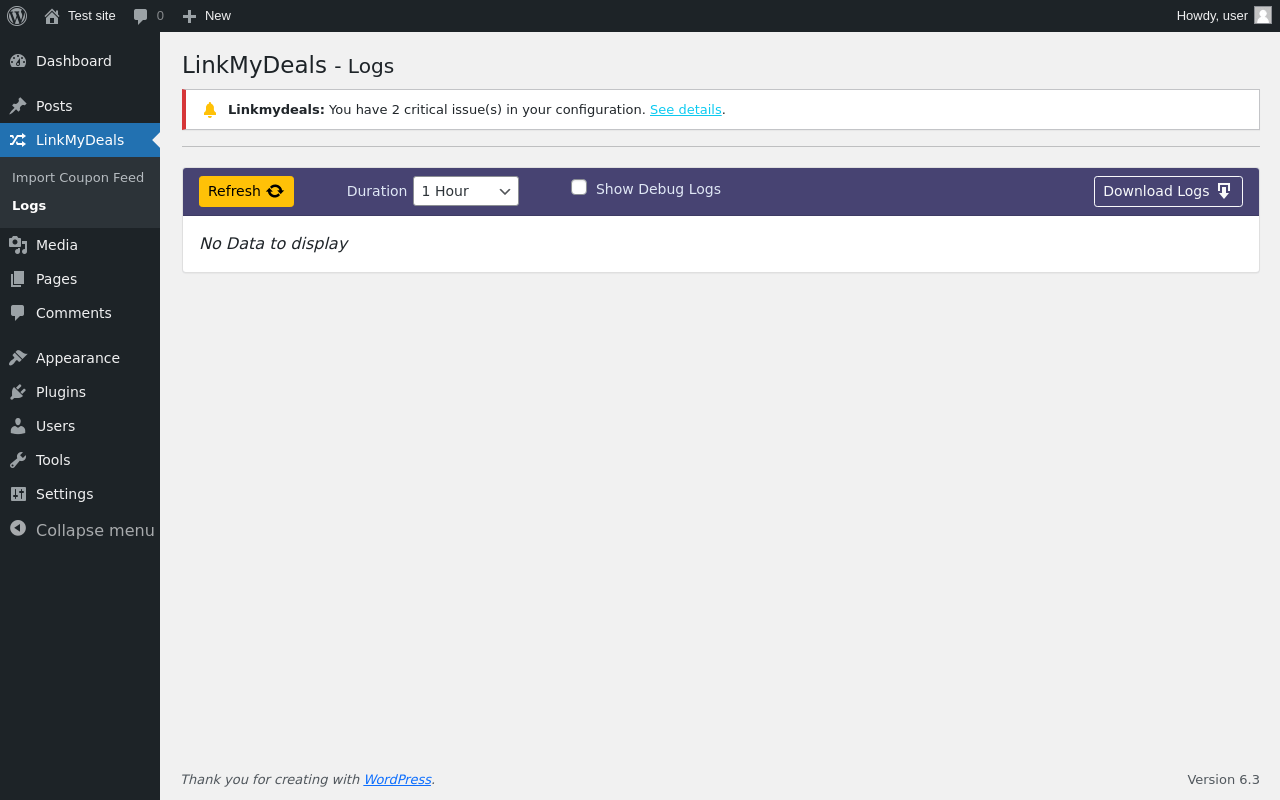Viewport: 1280px width, 800px height.
Task: Click the Plugins plug icon
Action: point(18,392)
